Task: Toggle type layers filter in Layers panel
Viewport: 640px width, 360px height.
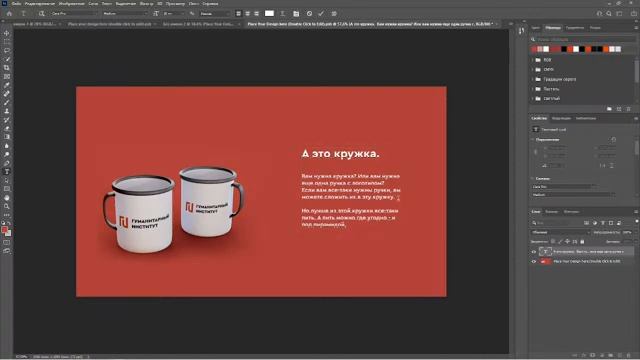Action: click(x=603, y=223)
